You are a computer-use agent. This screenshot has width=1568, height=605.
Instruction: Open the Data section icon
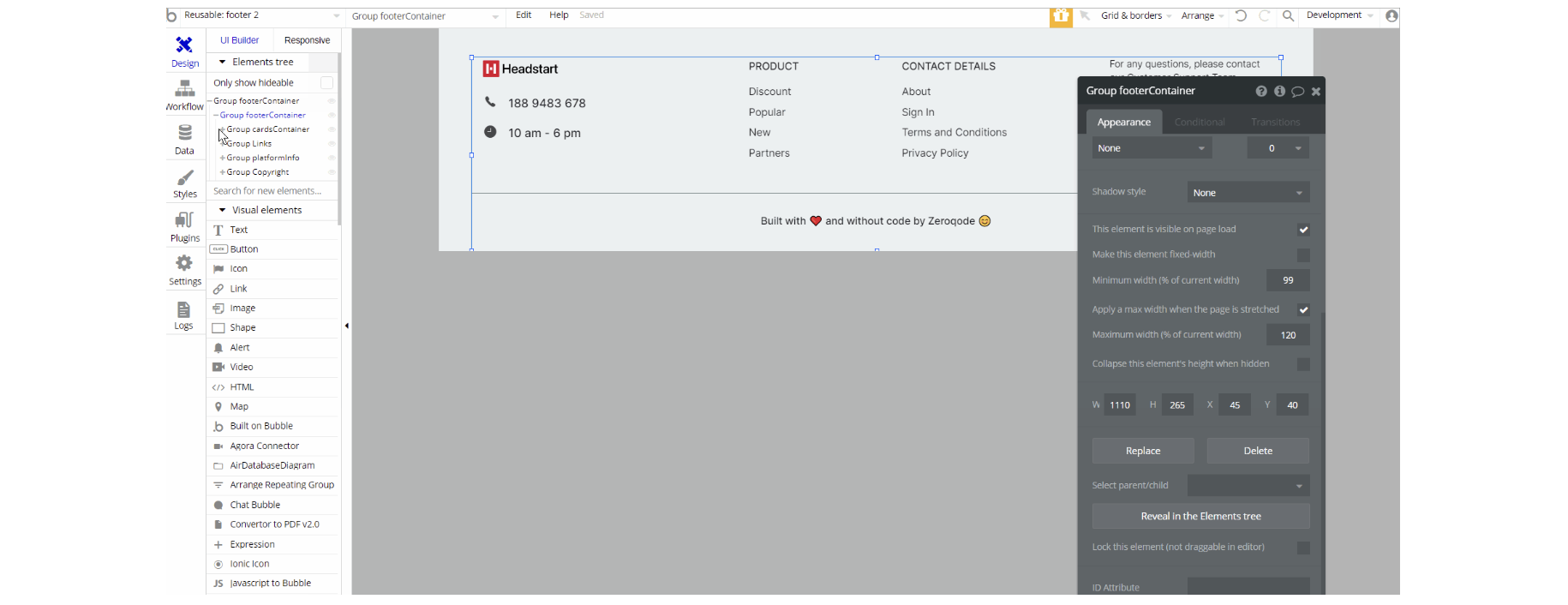point(185,133)
